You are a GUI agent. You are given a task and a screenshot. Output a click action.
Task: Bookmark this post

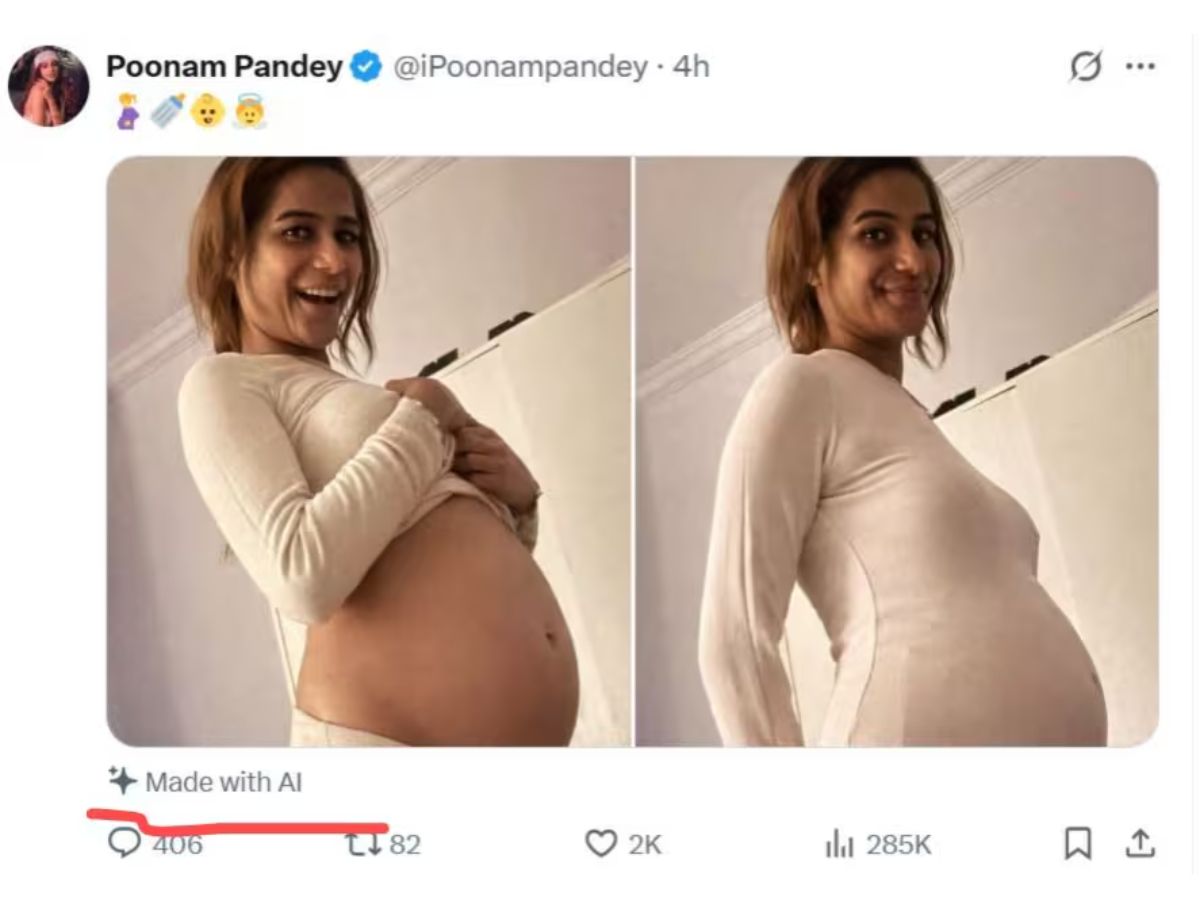tap(1077, 845)
